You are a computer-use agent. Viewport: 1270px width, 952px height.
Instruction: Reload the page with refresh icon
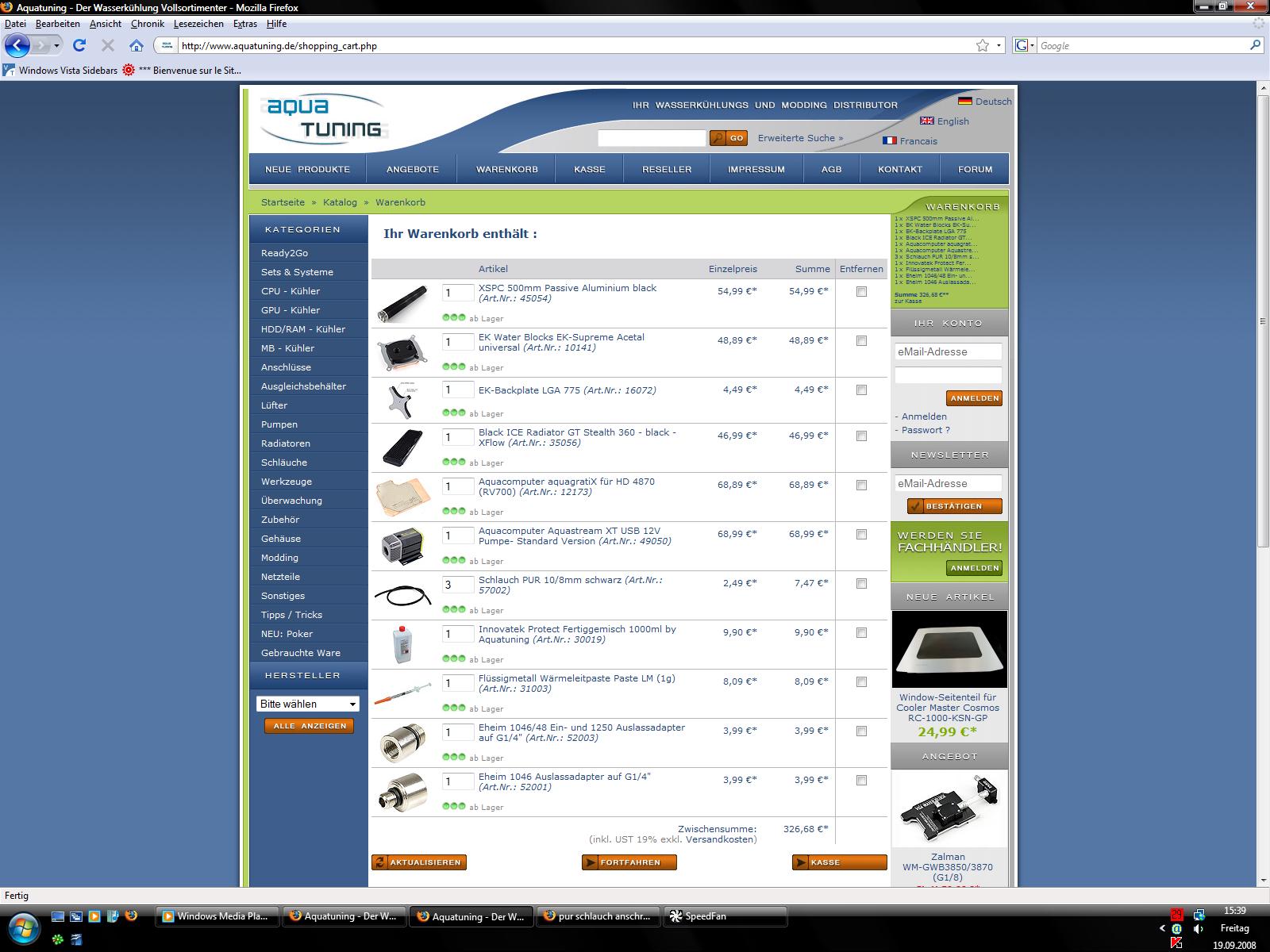click(x=79, y=45)
